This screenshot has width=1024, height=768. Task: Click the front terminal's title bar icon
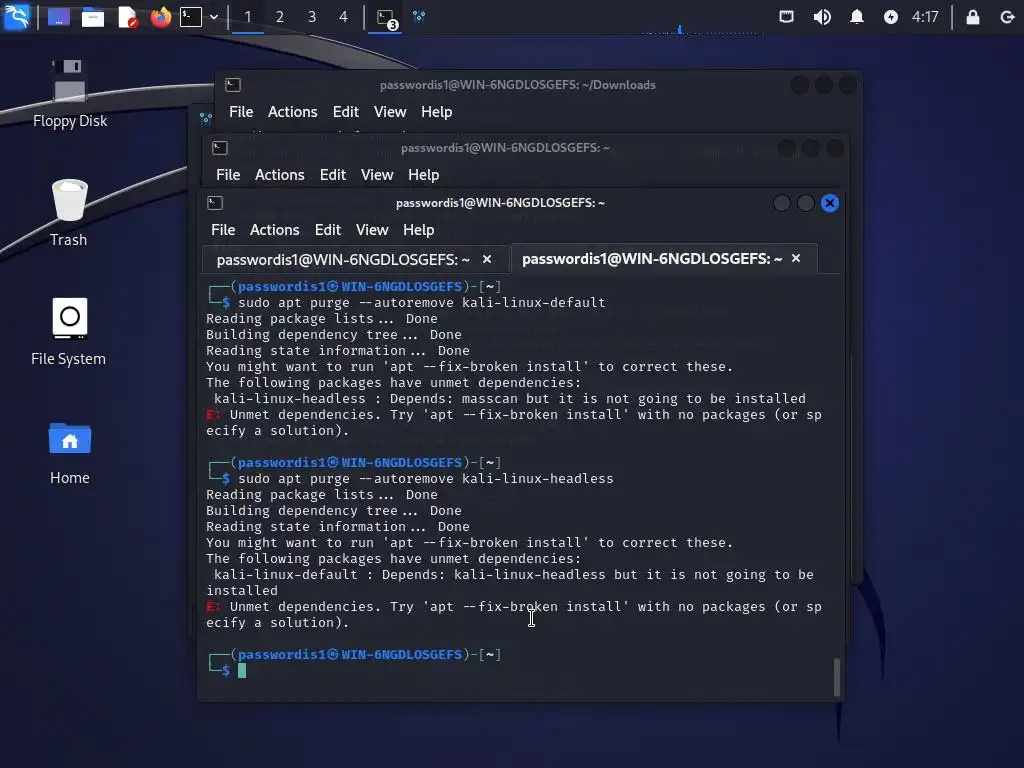(x=215, y=203)
